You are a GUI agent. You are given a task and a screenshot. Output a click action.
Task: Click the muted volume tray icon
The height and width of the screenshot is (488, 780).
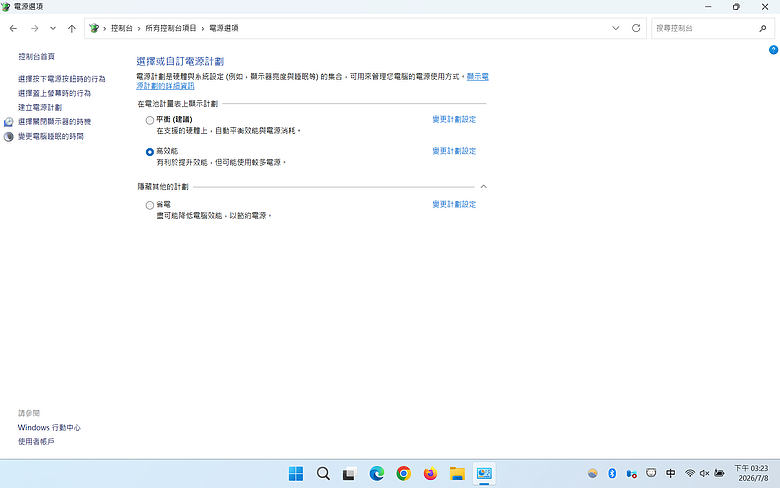pyautogui.click(x=704, y=474)
